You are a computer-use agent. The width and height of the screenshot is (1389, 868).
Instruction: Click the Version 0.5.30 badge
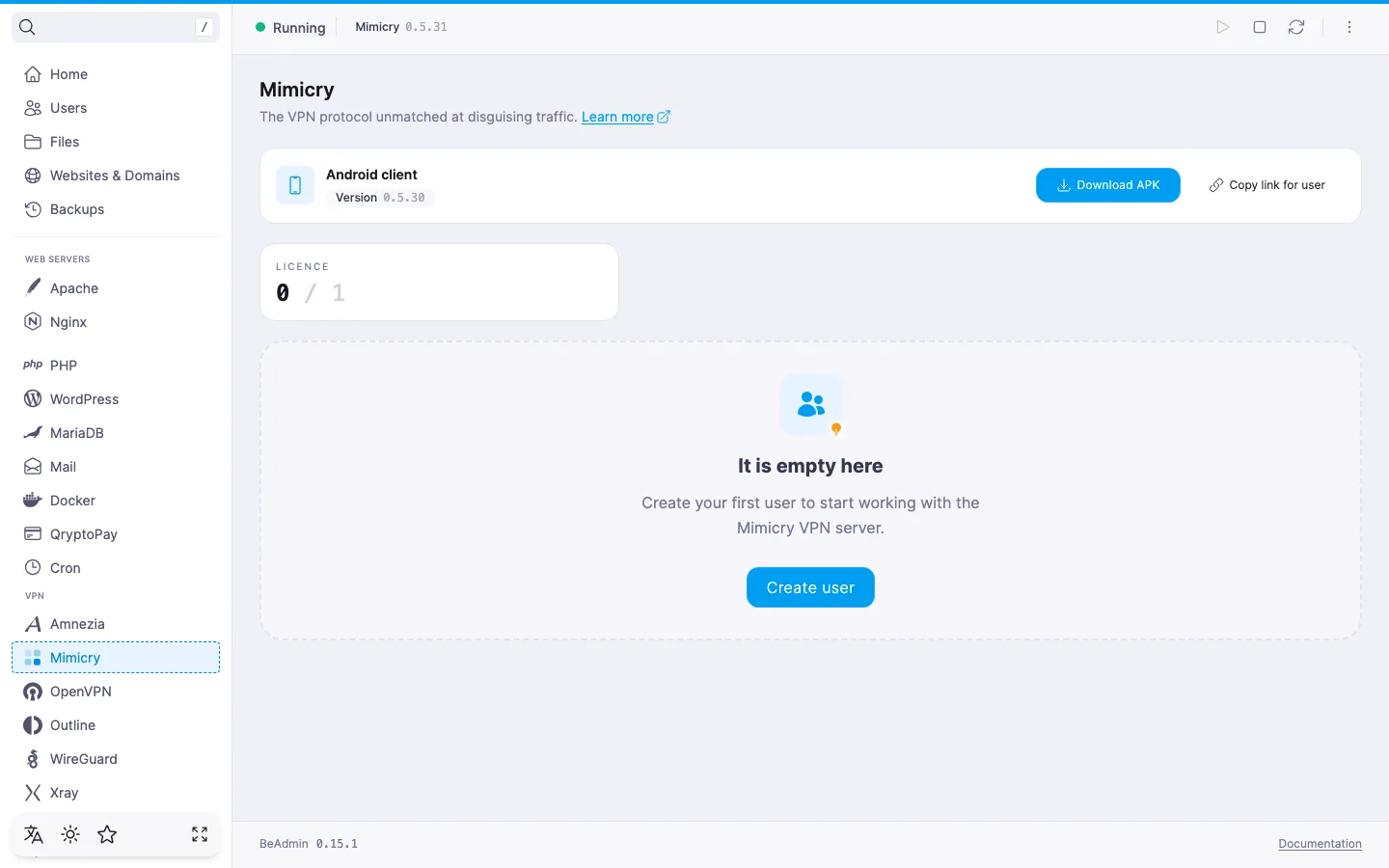(x=380, y=198)
